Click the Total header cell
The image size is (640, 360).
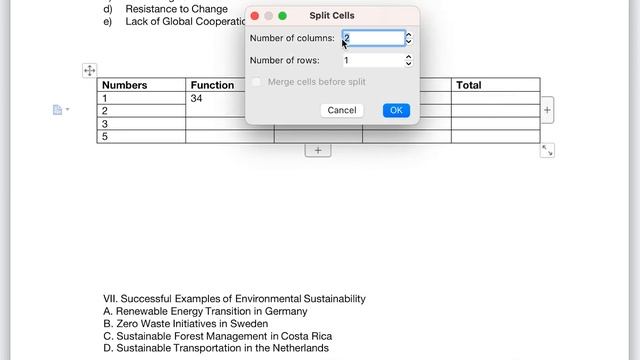coord(496,85)
